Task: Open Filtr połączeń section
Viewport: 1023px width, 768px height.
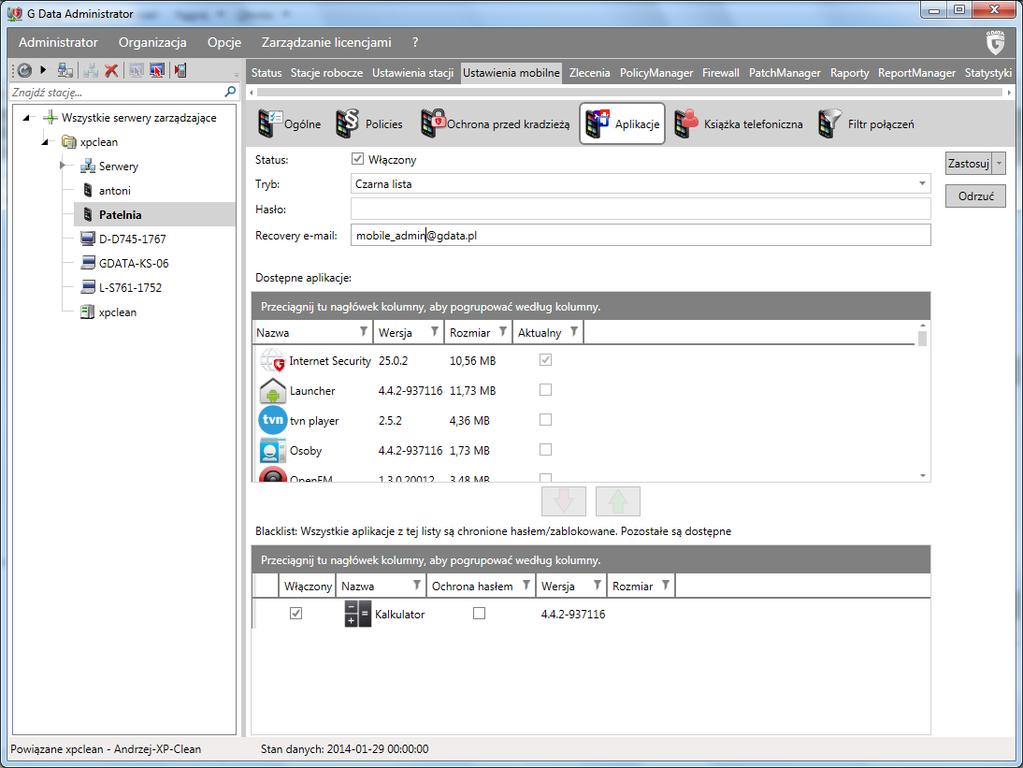Action: click(x=866, y=124)
